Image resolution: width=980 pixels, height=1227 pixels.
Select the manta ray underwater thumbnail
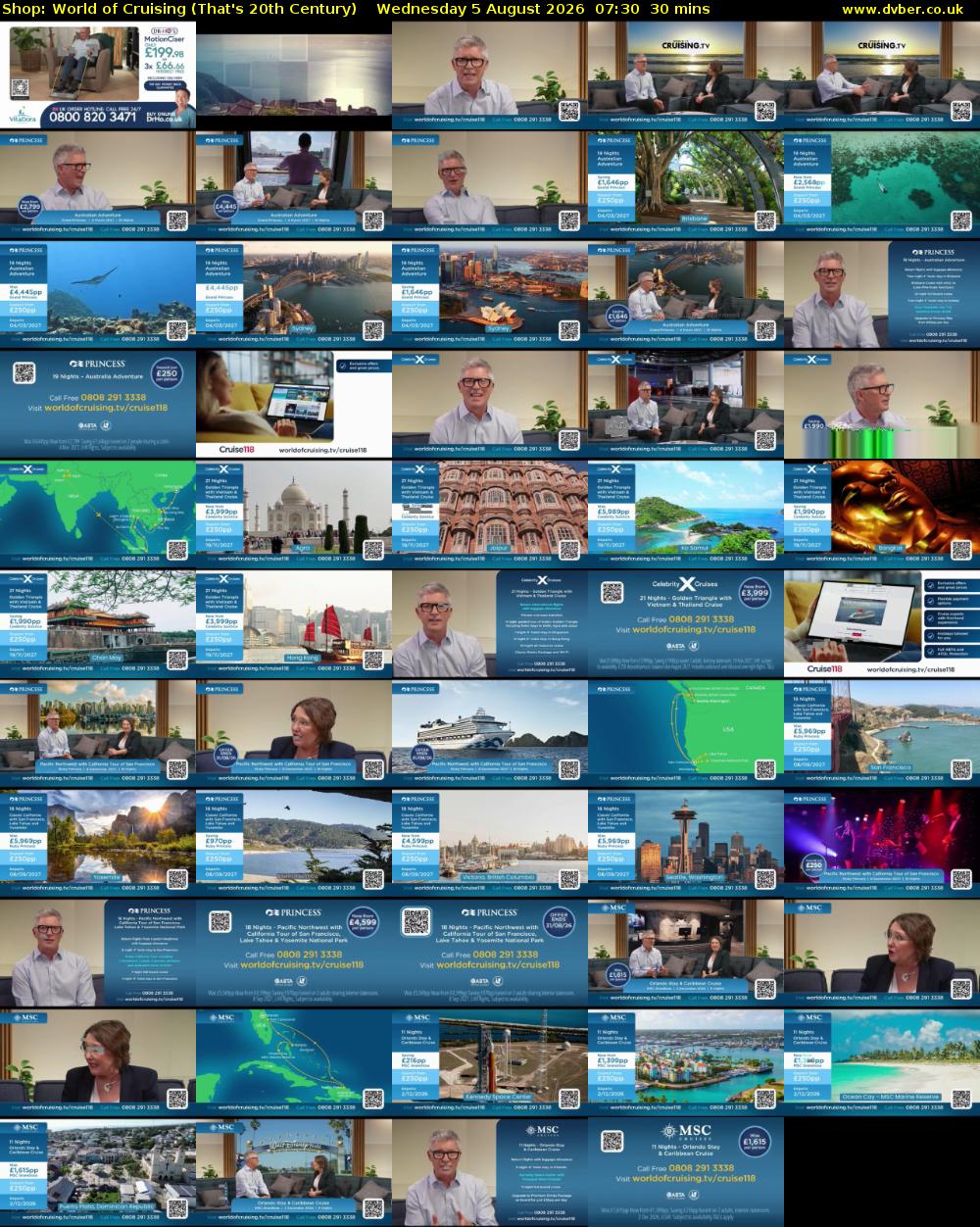tap(98, 294)
